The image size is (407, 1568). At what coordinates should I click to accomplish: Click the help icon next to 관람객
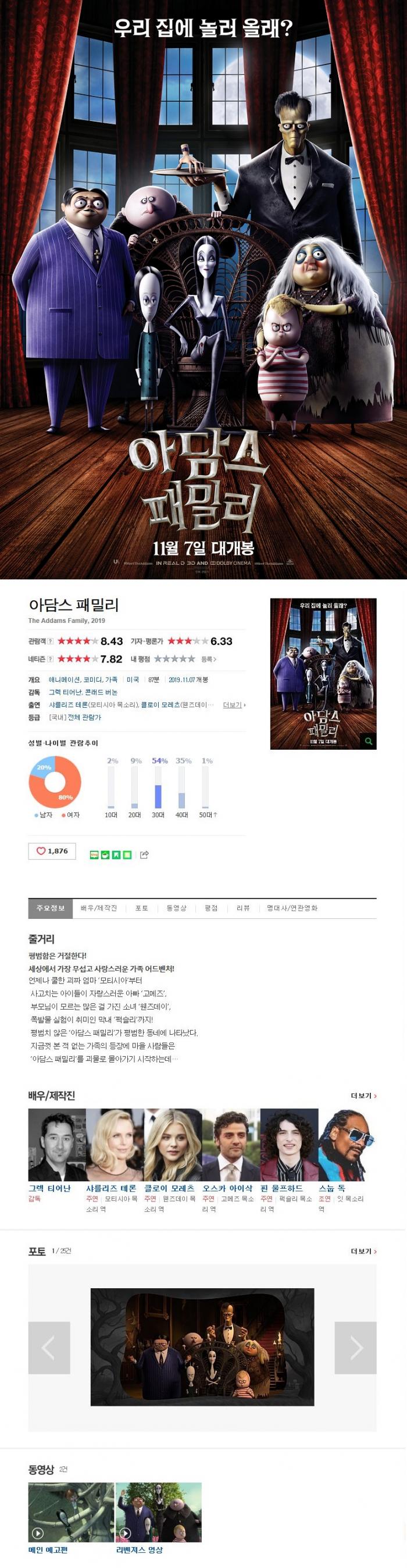tap(51, 641)
